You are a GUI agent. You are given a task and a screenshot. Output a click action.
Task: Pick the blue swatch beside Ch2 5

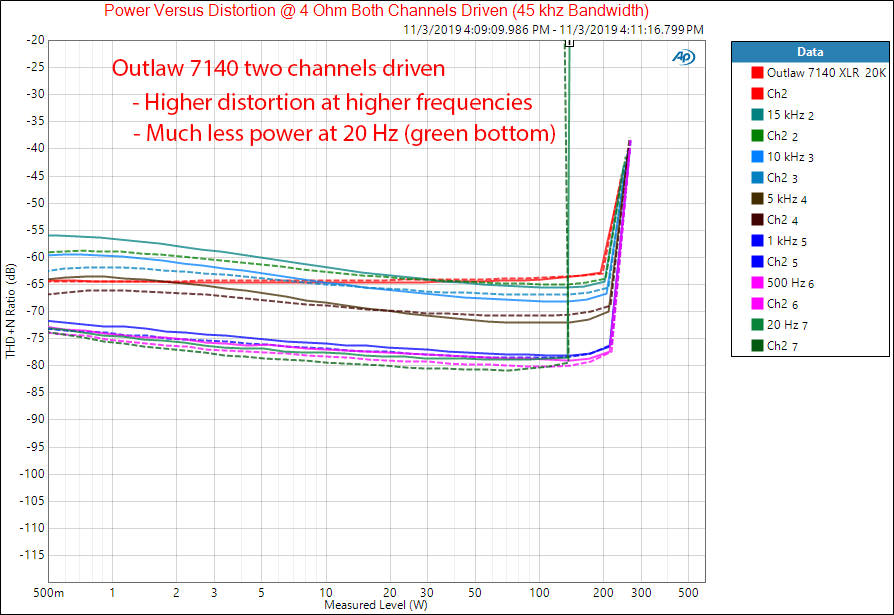click(757, 262)
